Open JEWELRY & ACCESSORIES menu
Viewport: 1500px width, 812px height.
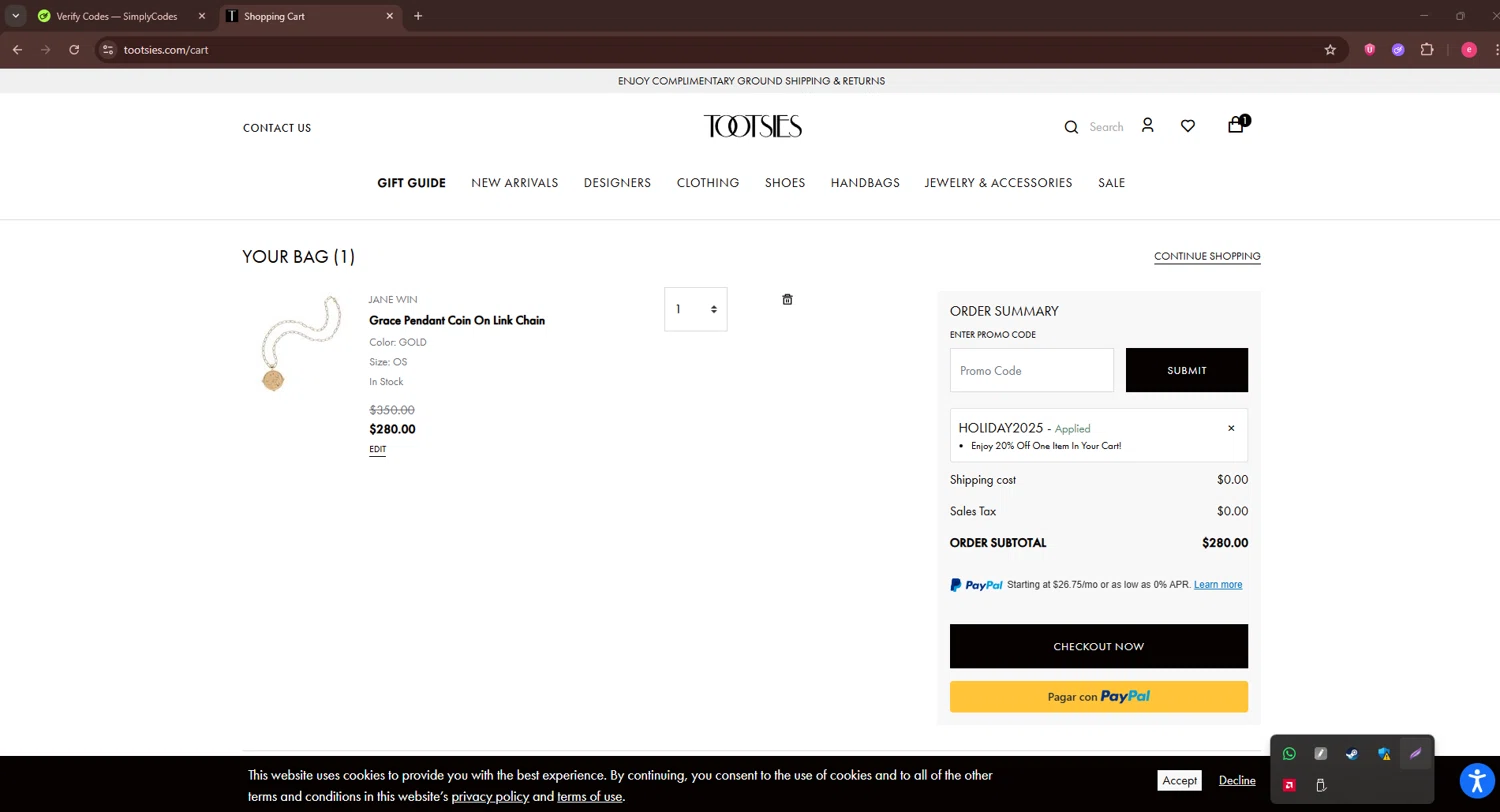[x=998, y=183]
